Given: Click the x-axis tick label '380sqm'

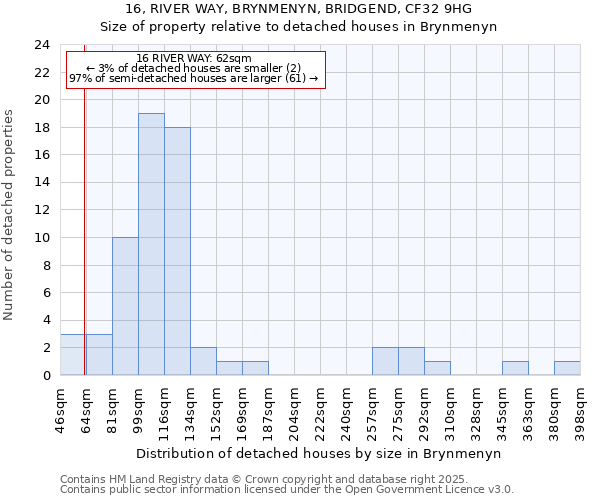Looking at the screenshot, I should click(554, 415).
